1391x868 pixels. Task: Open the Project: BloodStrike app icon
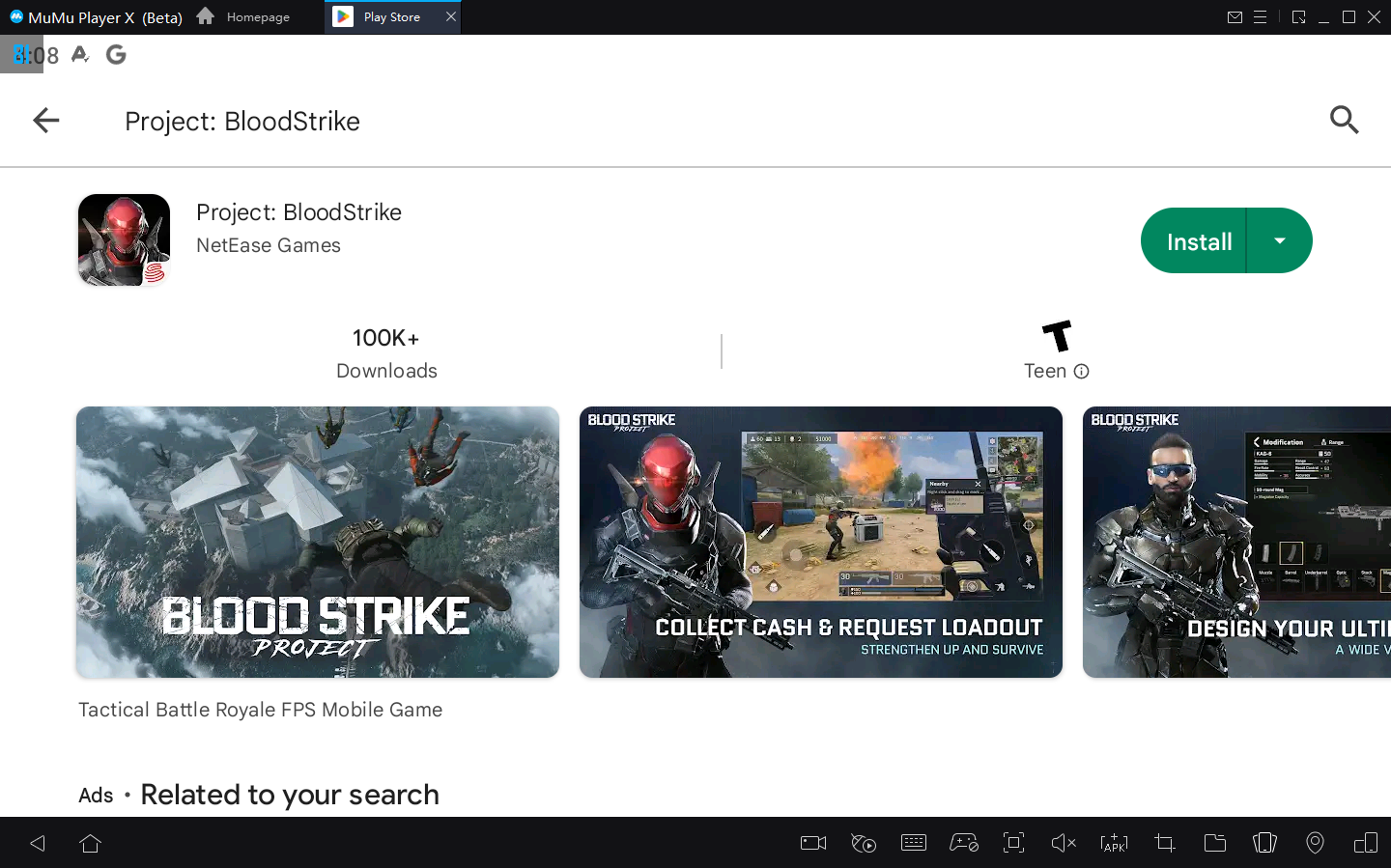124,239
